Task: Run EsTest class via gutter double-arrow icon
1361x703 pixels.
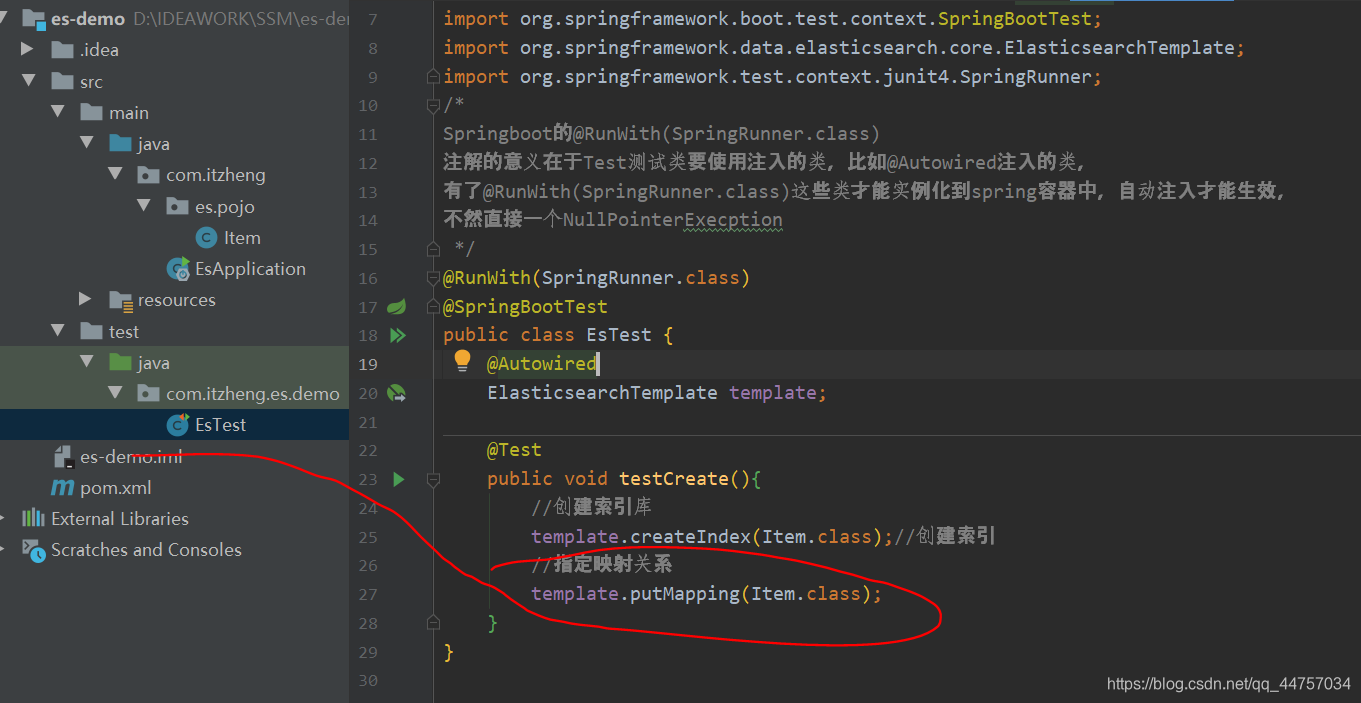Action: click(398, 335)
